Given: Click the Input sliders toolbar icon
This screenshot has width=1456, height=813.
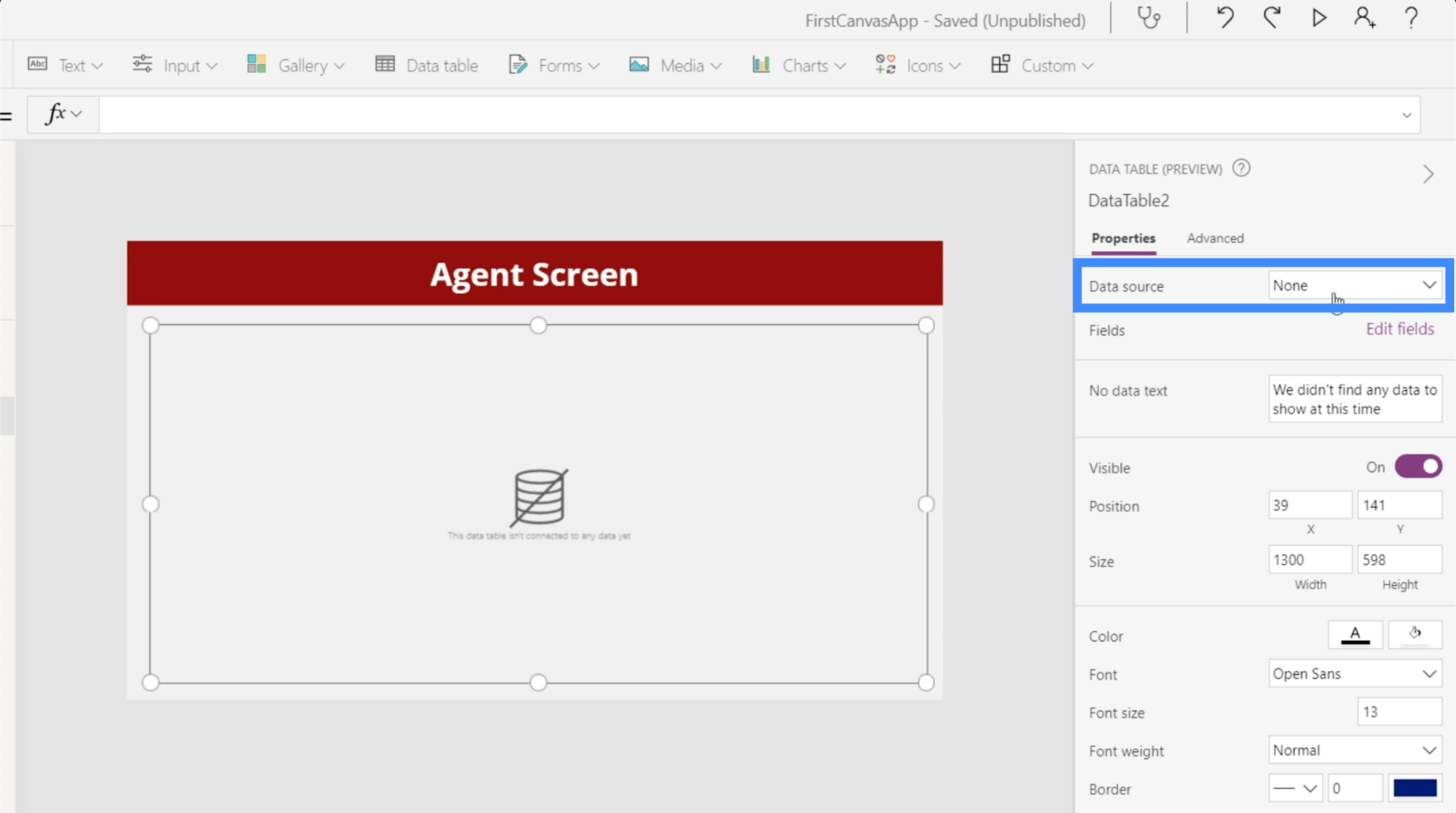Looking at the screenshot, I should [x=142, y=63].
